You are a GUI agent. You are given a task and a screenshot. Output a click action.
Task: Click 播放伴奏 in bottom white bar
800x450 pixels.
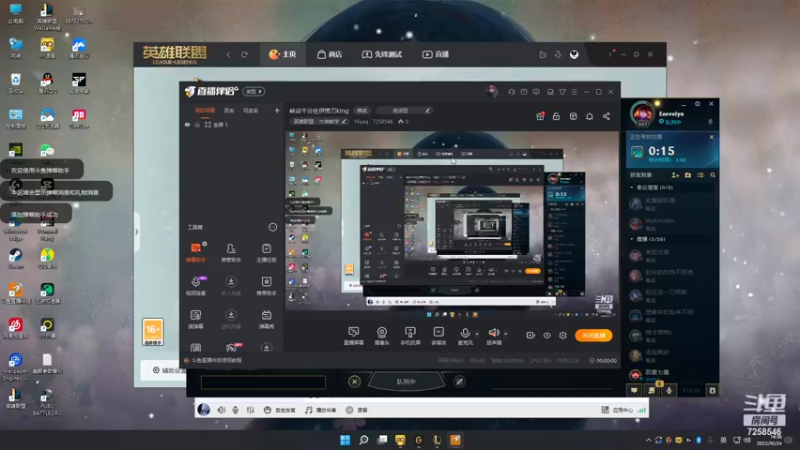point(321,410)
